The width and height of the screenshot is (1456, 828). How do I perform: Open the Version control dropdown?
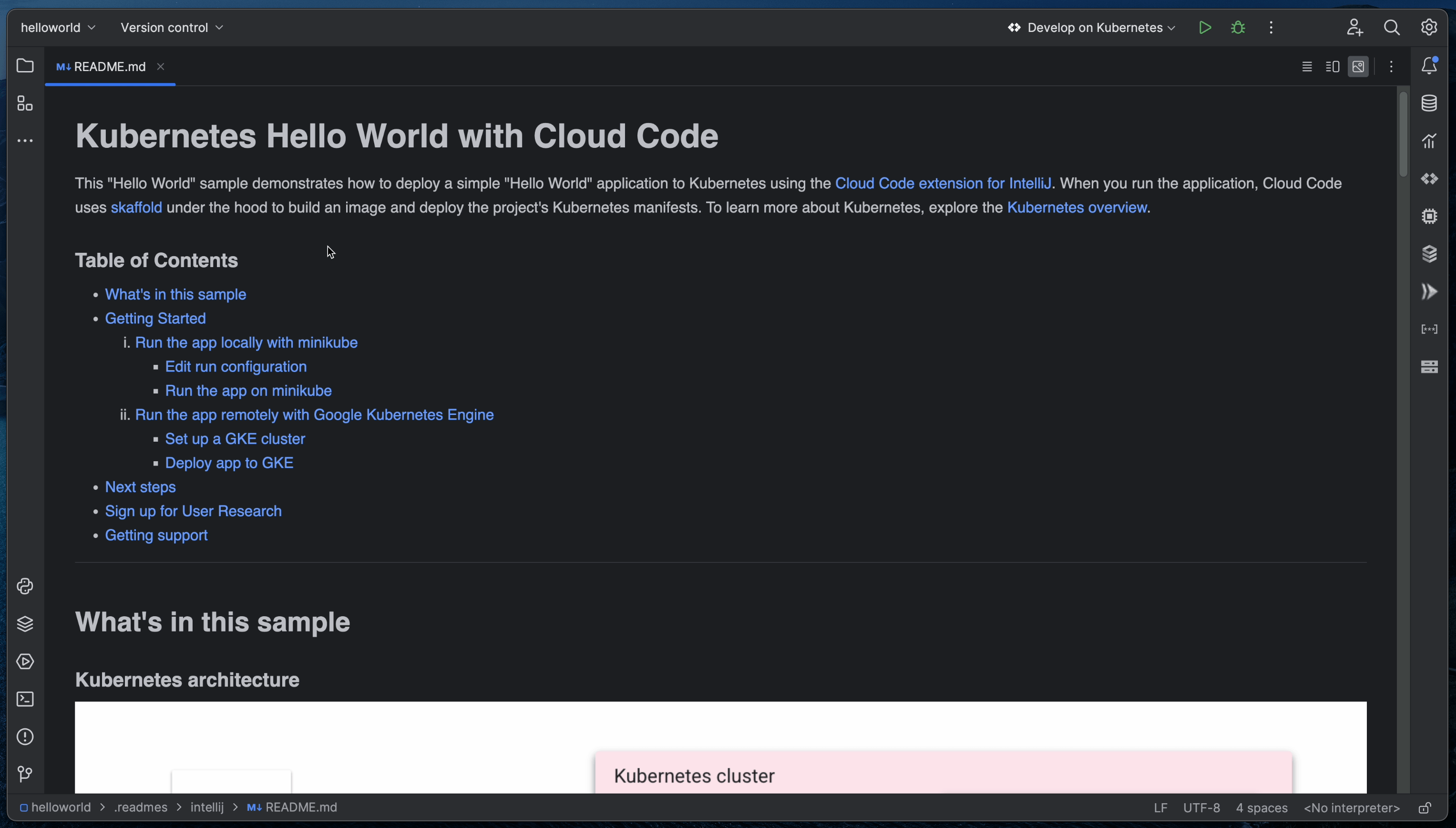[172, 27]
